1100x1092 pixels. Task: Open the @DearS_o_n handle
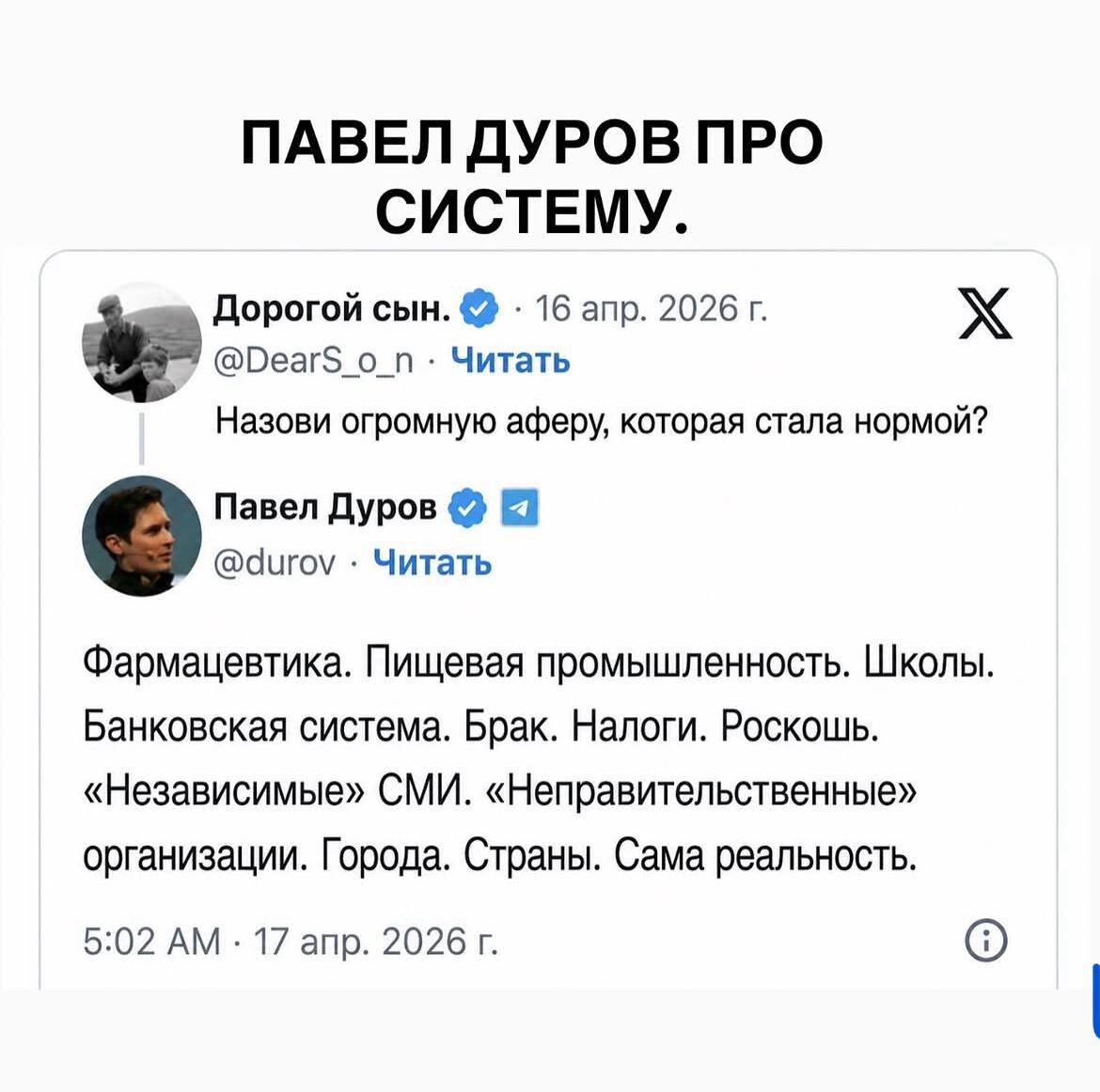click(314, 362)
